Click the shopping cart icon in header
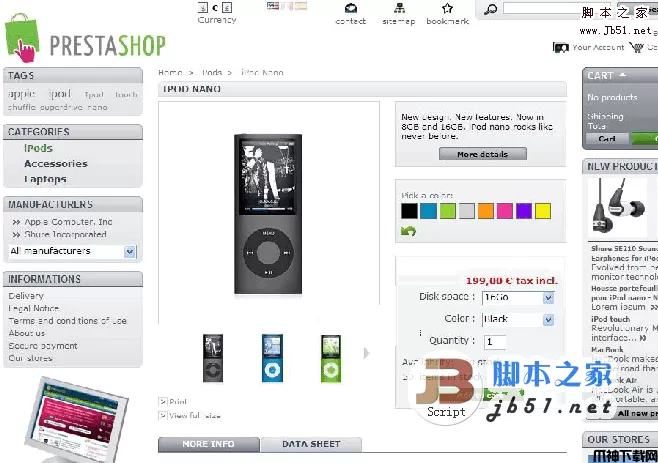Screen dimensions: 658x463 637,47
